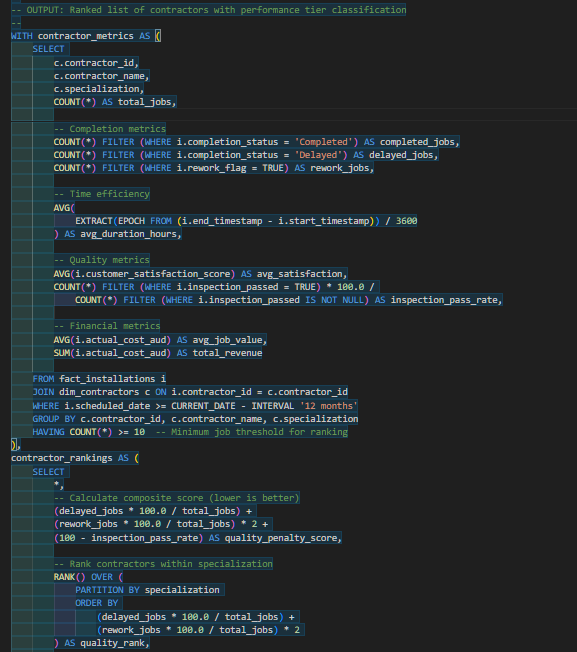The image size is (577, 652).
Task: Click 'RANK() OVER (' line
Action: click(x=88, y=577)
